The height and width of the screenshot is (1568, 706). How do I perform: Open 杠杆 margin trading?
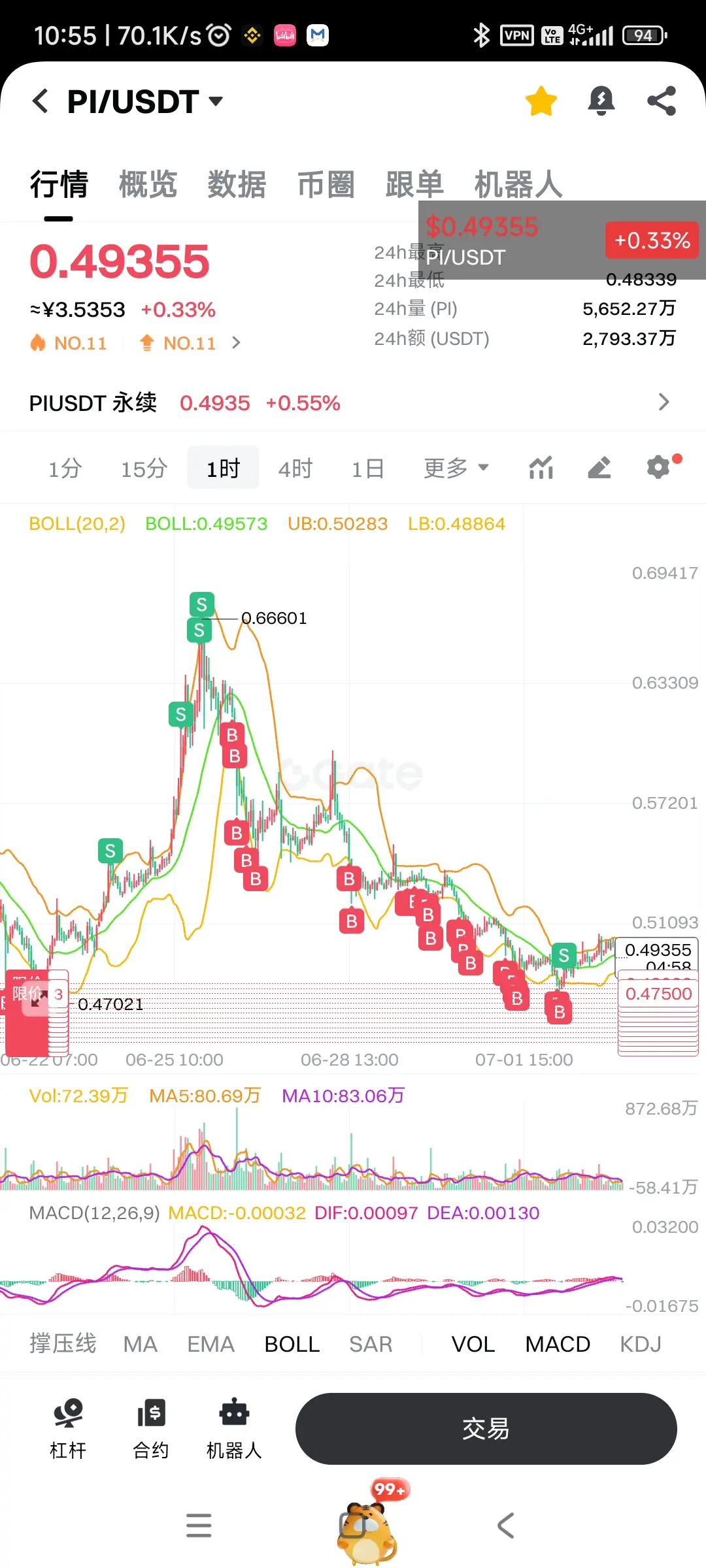[68, 1429]
